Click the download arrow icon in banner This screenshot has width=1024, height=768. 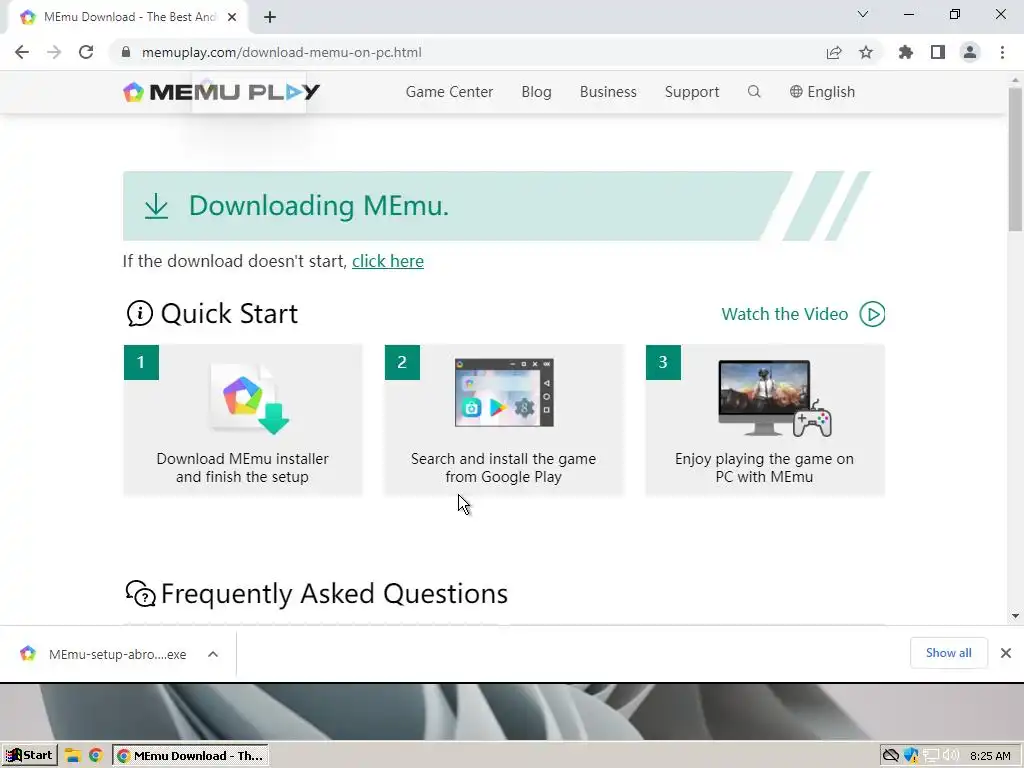pos(156,206)
